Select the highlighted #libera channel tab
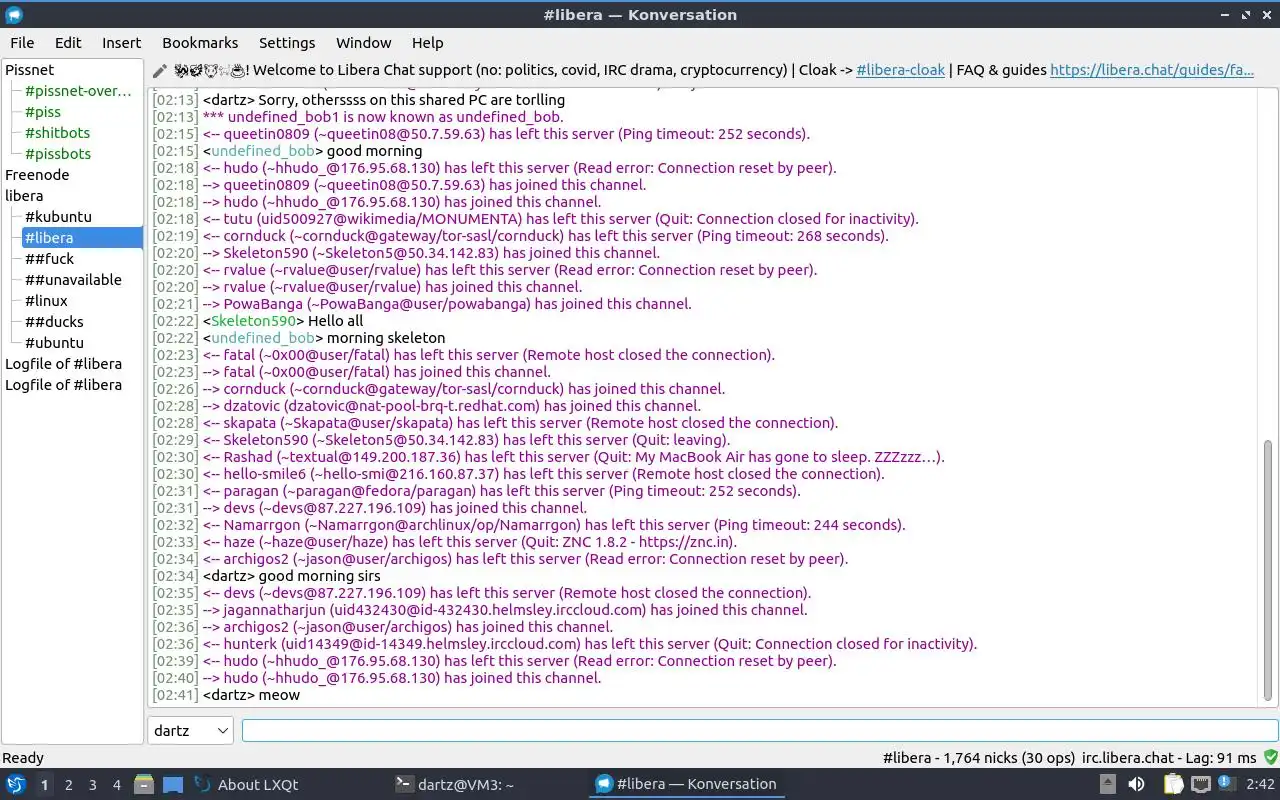 pyautogui.click(x=82, y=238)
